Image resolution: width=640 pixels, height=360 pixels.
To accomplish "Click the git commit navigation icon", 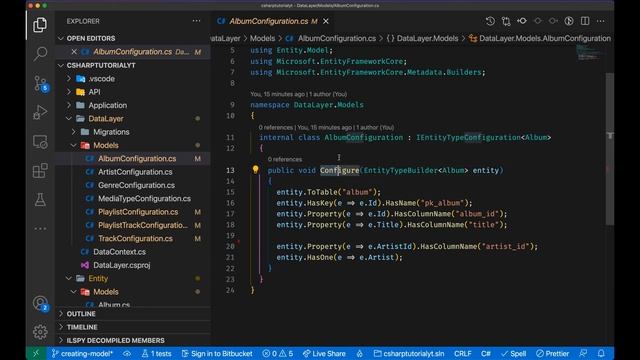I will 522,21.
